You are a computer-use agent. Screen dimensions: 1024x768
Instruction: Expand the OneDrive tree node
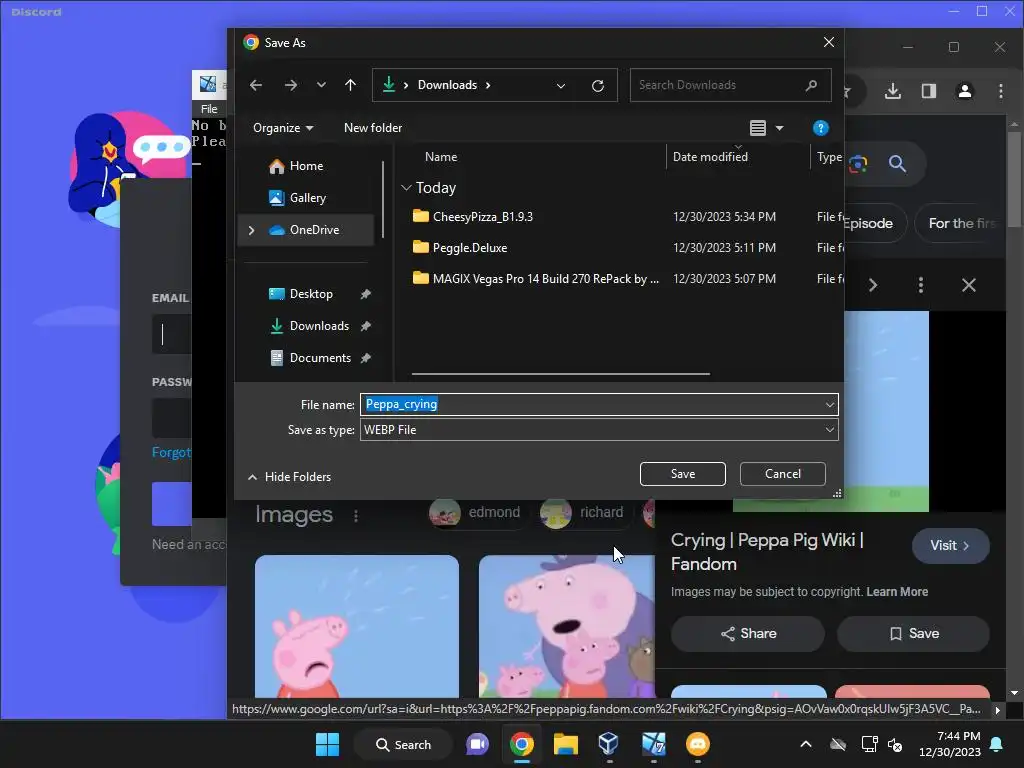[251, 230]
